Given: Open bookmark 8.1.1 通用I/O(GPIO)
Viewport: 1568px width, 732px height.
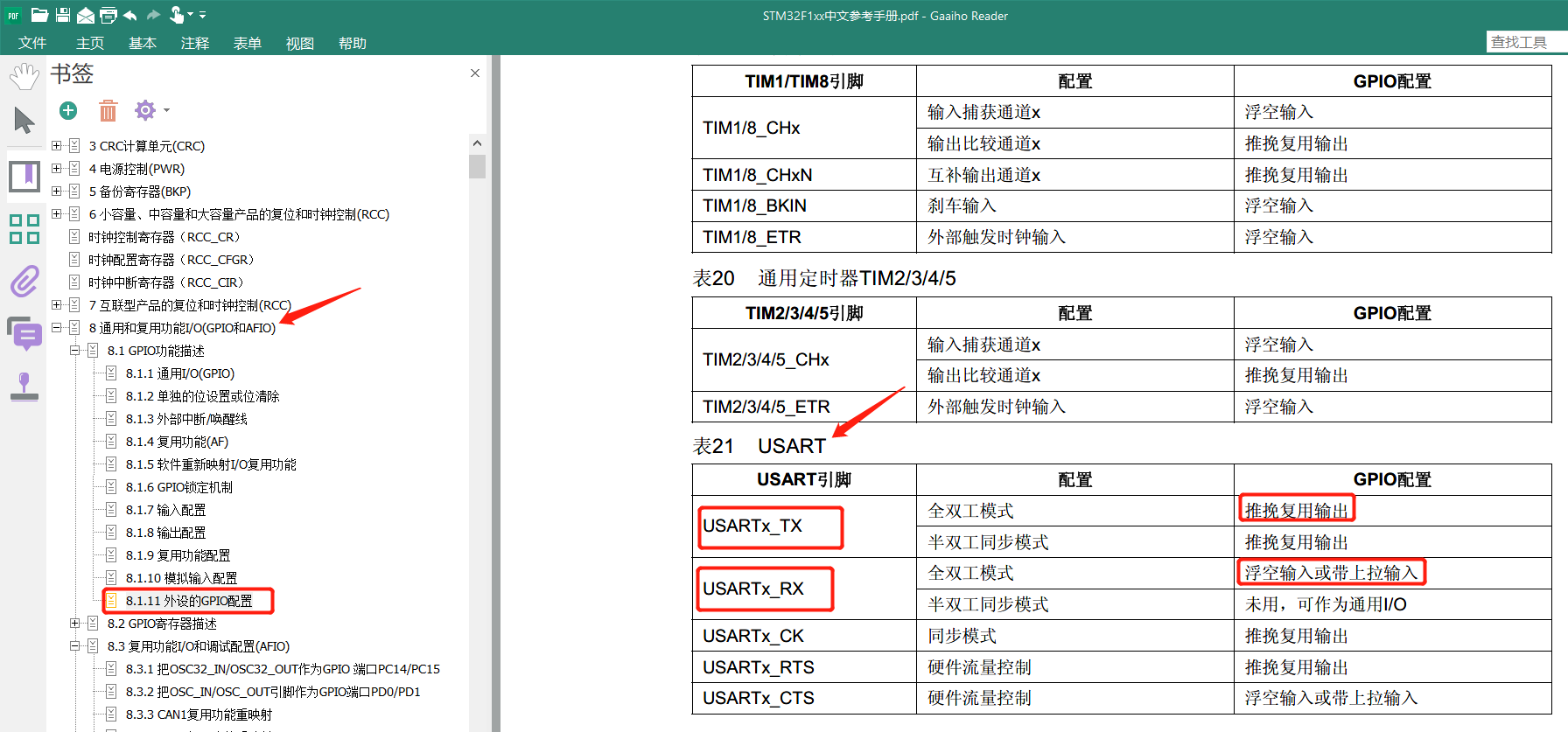Looking at the screenshot, I should [x=180, y=373].
